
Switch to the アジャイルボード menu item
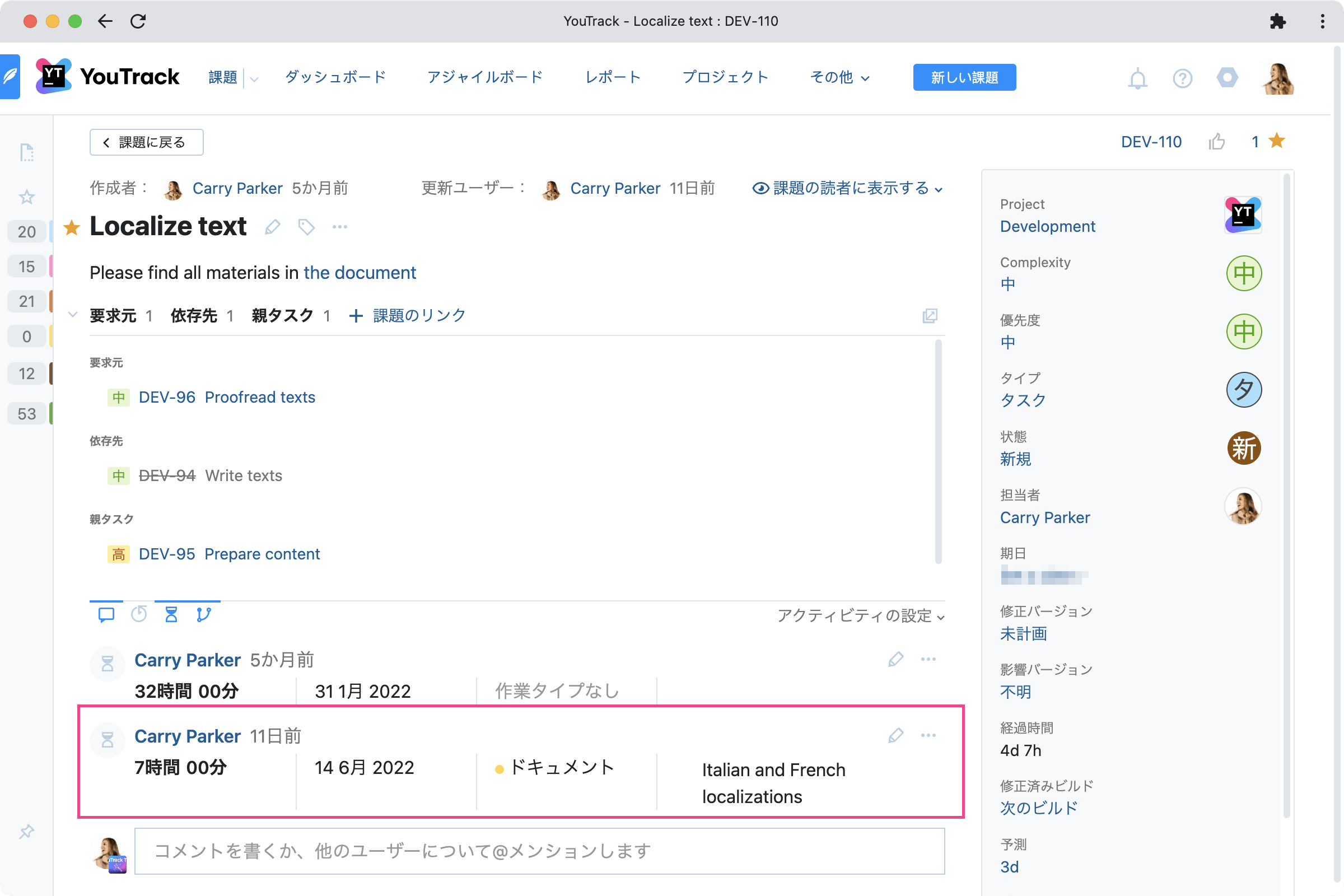click(484, 77)
